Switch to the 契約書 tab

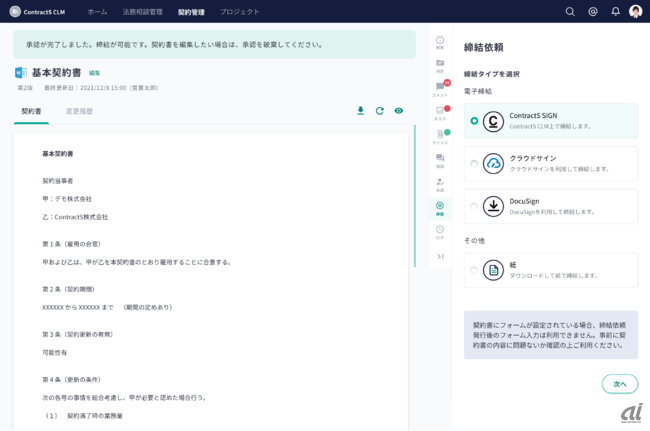(31, 111)
